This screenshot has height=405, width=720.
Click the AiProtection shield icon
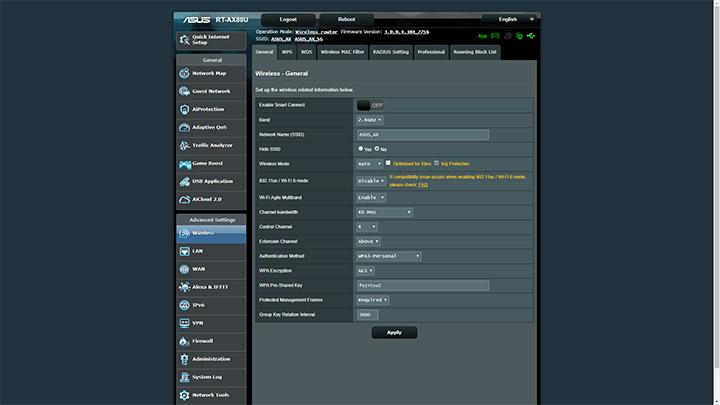point(185,109)
